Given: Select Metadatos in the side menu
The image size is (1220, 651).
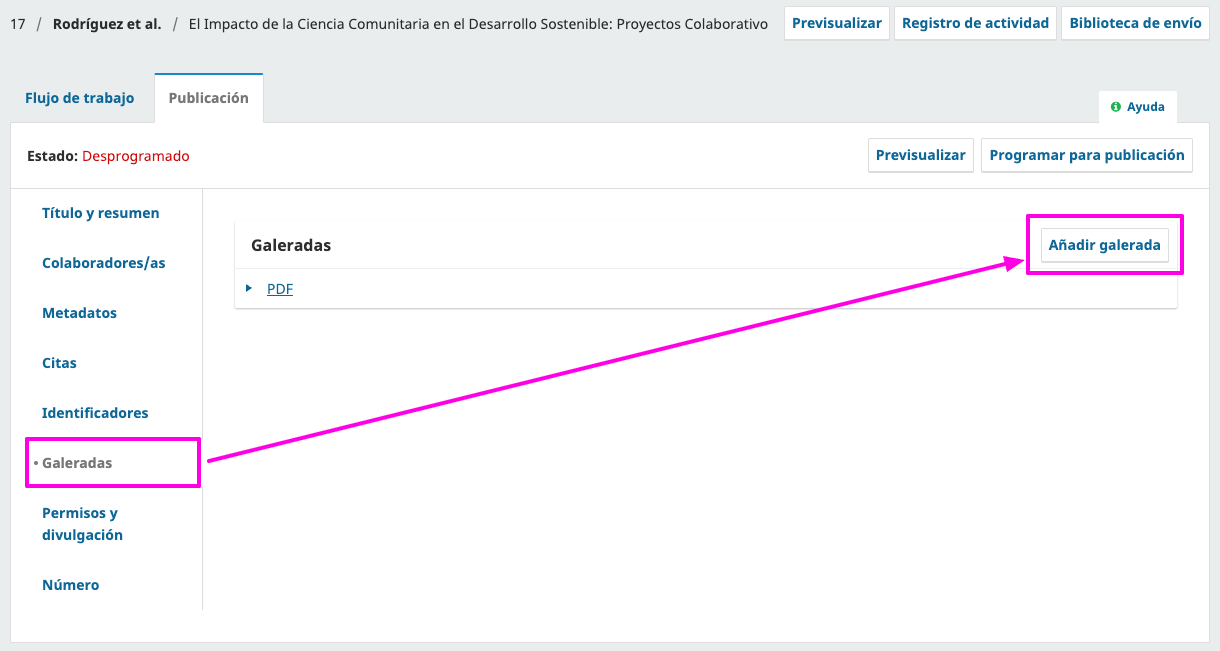Looking at the screenshot, I should pos(79,313).
